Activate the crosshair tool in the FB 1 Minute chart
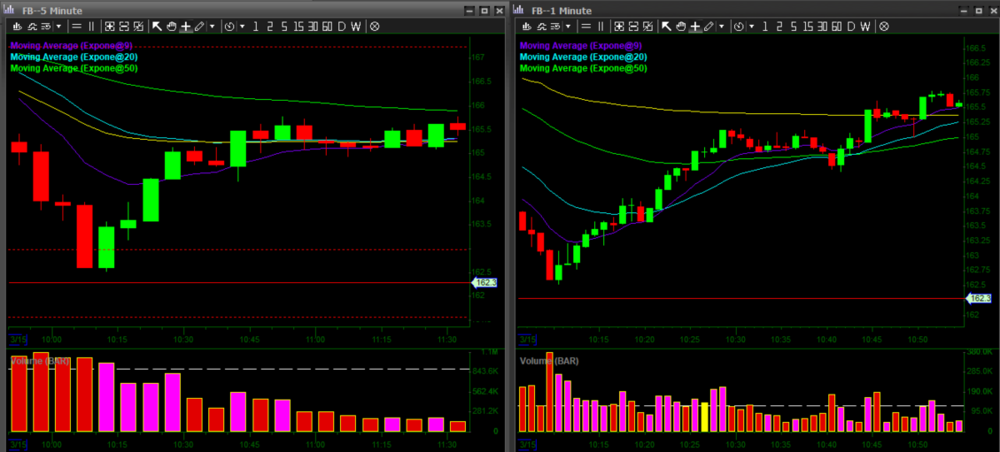Viewport: 1000px width, 452px height. 695,26
